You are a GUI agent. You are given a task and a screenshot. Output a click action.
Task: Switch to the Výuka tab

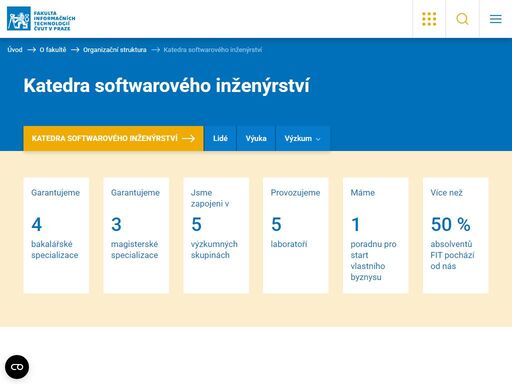coord(256,138)
